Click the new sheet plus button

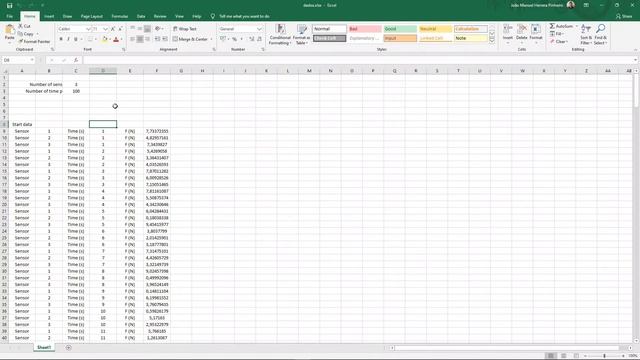[x=68, y=348]
